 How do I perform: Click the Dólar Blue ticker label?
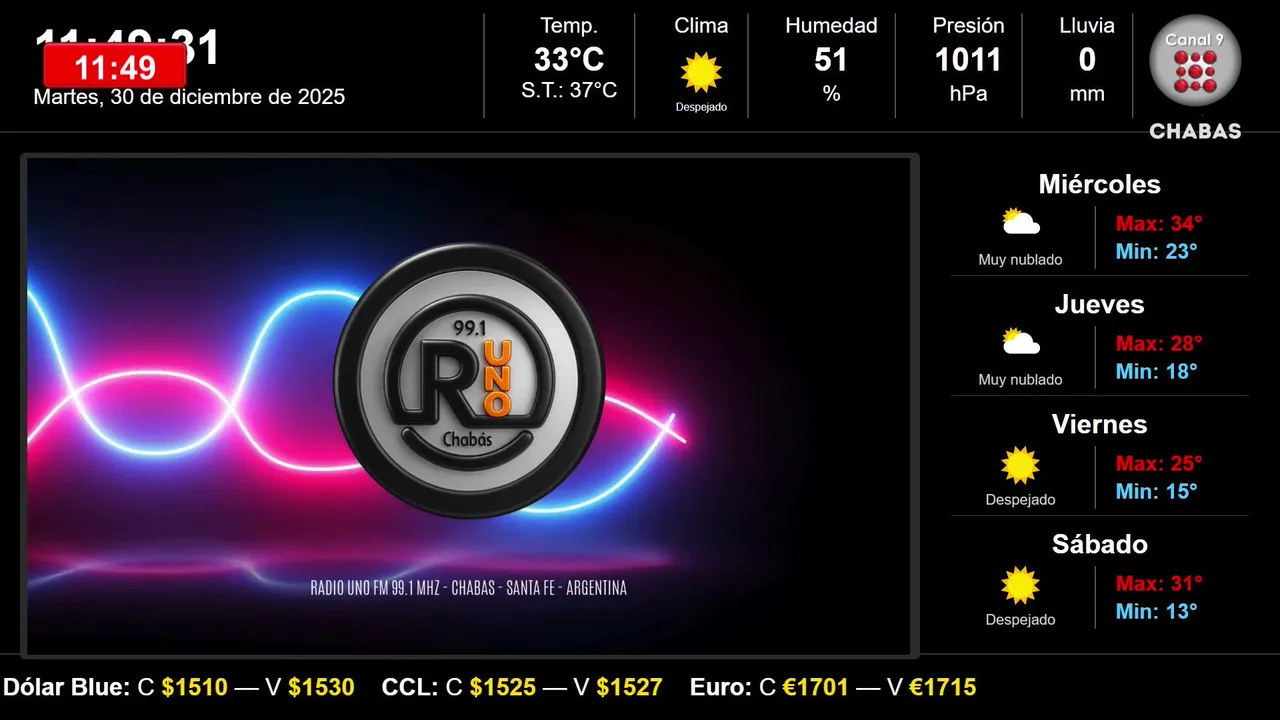[66, 687]
